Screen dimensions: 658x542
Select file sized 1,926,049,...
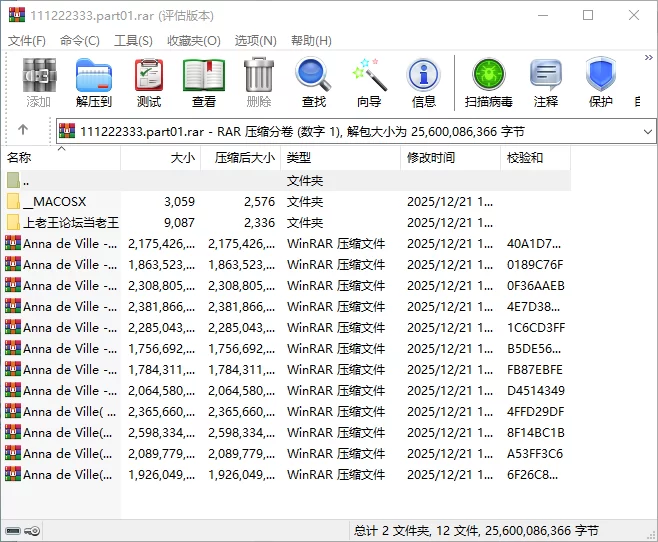pyautogui.click(x=287, y=474)
